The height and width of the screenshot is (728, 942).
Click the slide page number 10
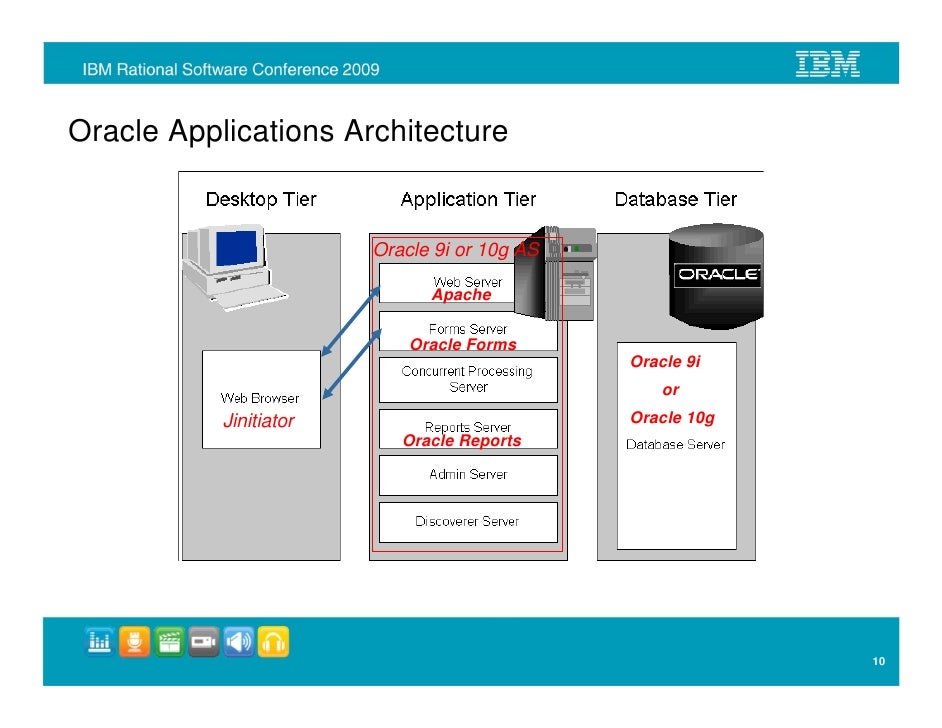[x=878, y=661]
